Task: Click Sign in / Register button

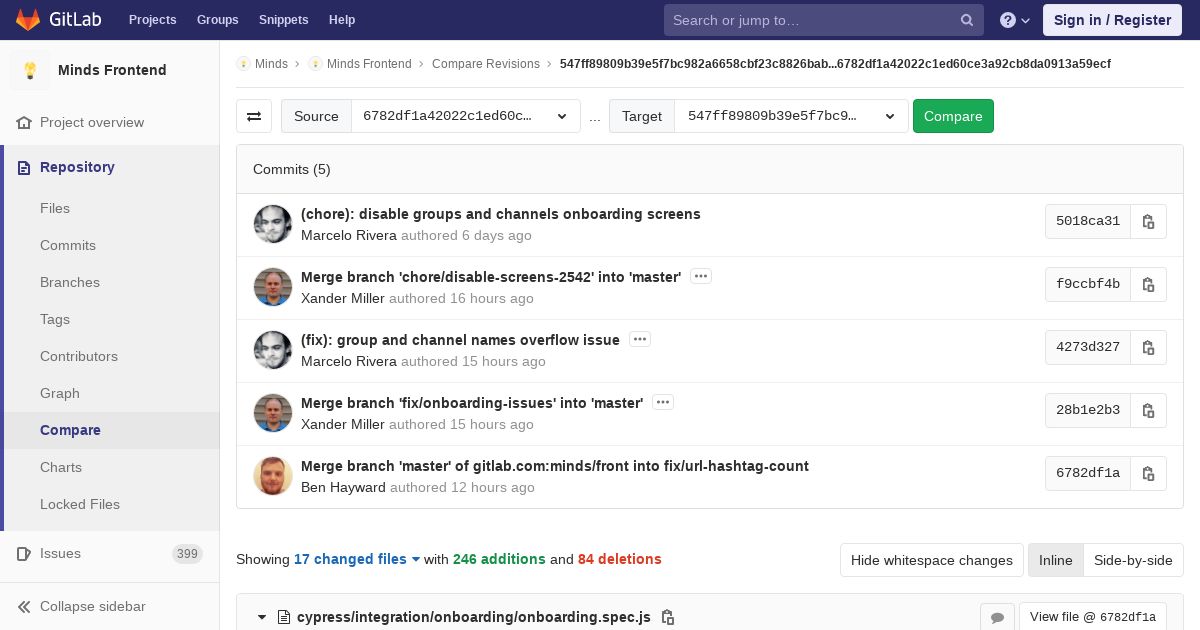Action: point(1112,20)
